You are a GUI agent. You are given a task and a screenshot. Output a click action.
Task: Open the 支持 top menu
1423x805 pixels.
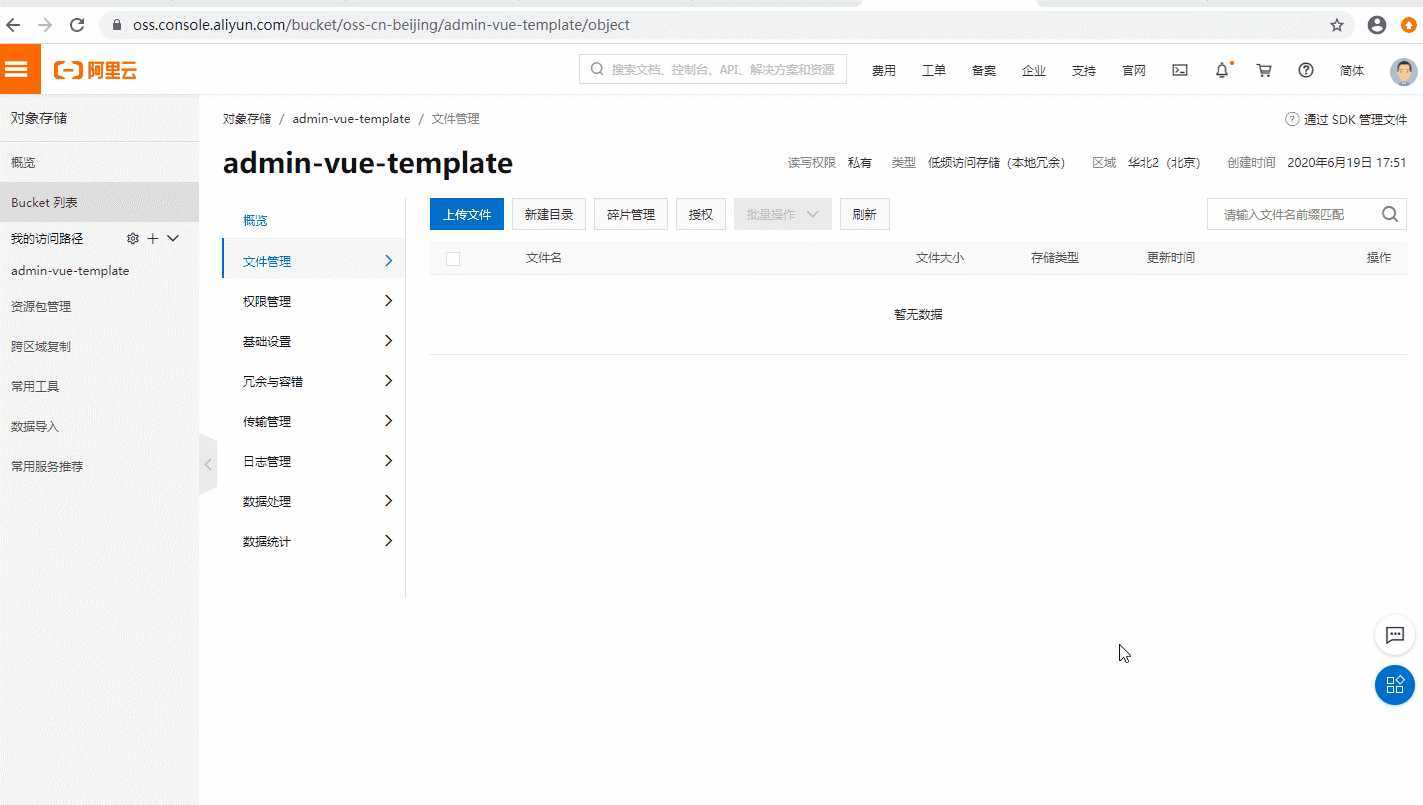[x=1084, y=70]
